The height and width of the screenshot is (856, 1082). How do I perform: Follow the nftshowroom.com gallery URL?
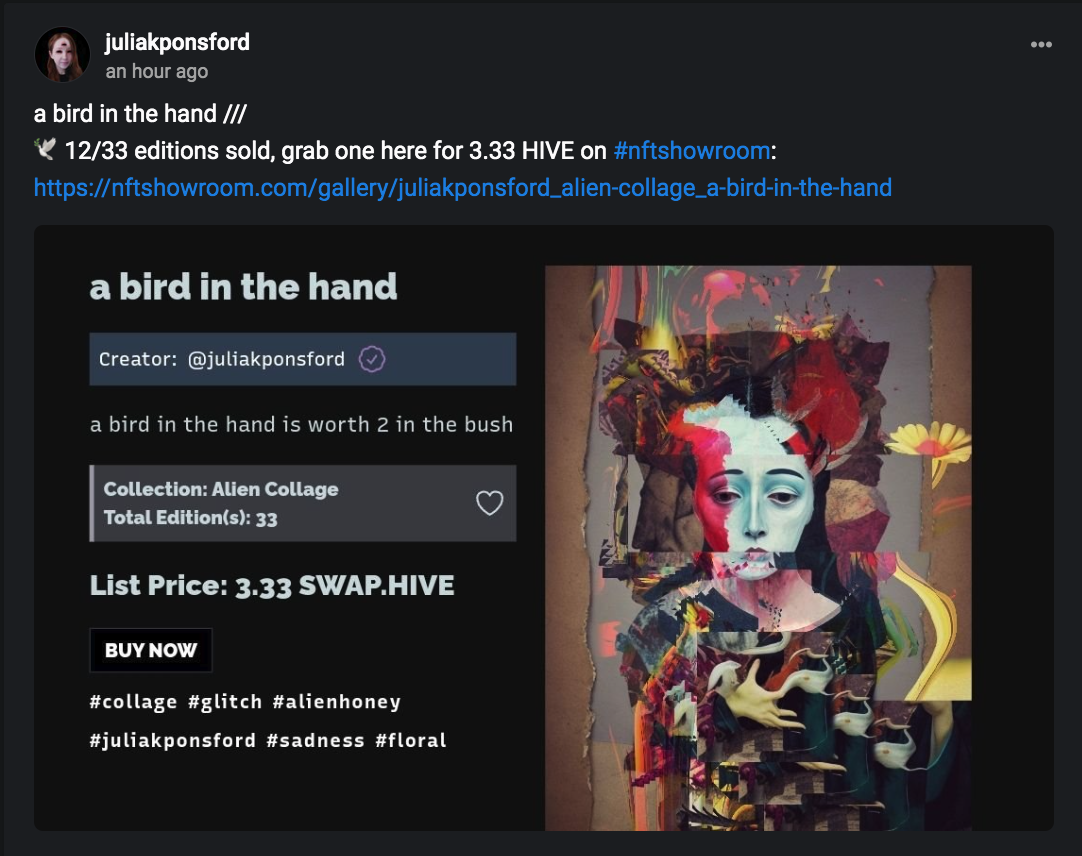pyautogui.click(x=463, y=188)
